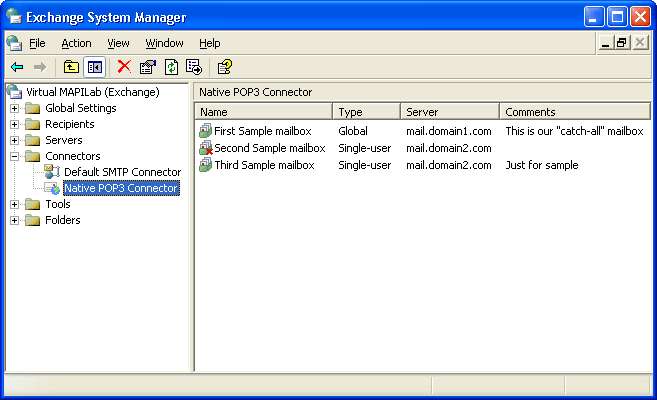The image size is (657, 400).
Task: Click the Recipients folder icon
Action: [33, 124]
